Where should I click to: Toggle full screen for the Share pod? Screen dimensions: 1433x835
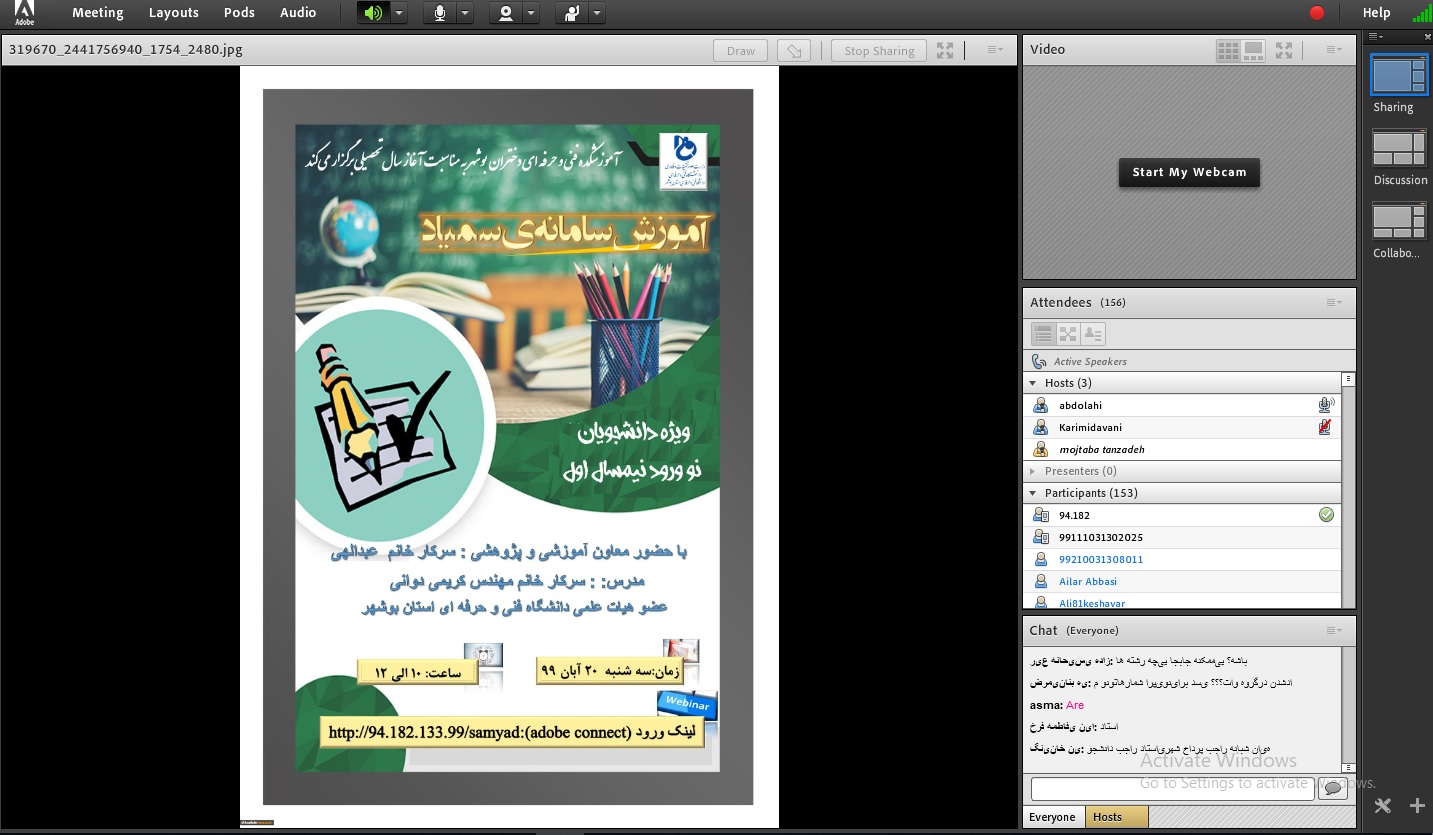pyautogui.click(x=945, y=50)
